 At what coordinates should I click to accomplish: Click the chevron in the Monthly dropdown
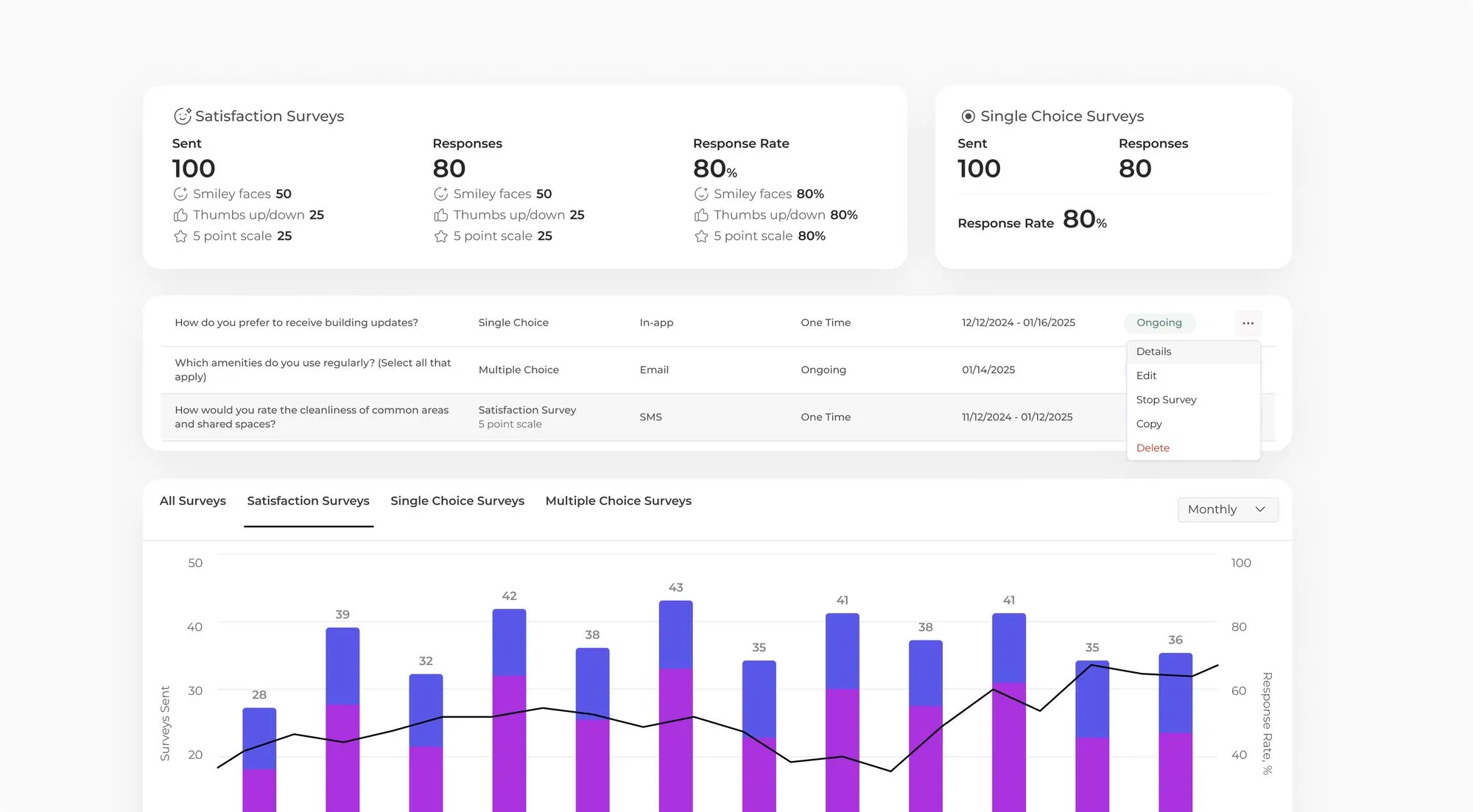1260,509
